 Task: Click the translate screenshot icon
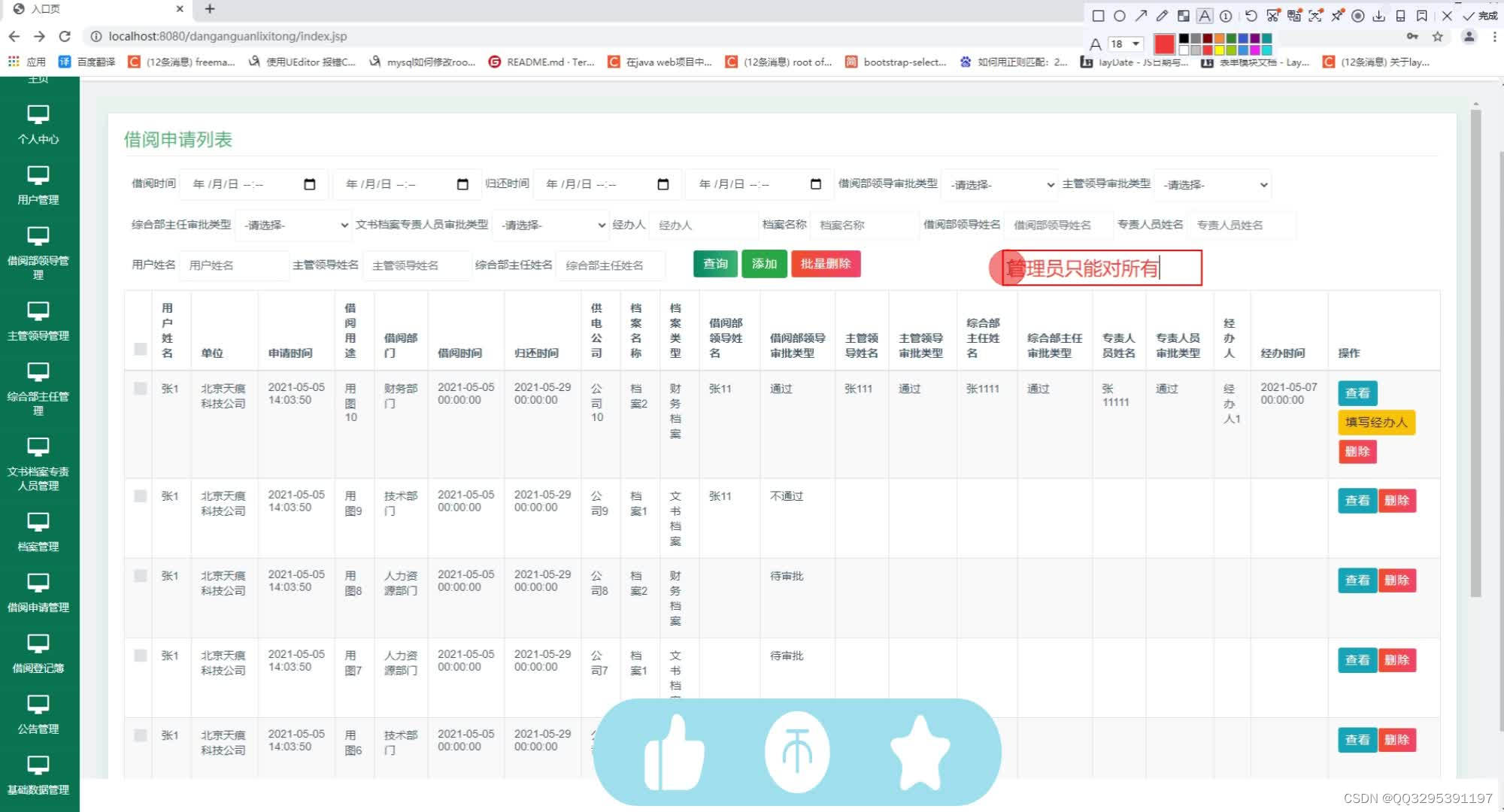(x=1294, y=16)
